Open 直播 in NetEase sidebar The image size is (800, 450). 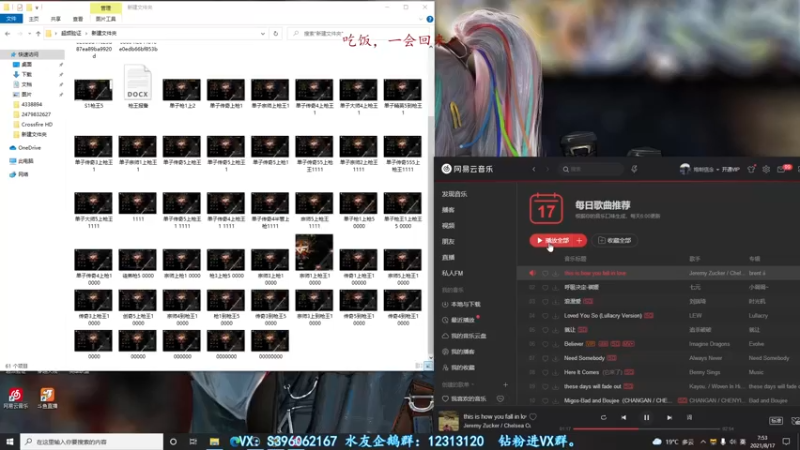(x=448, y=257)
